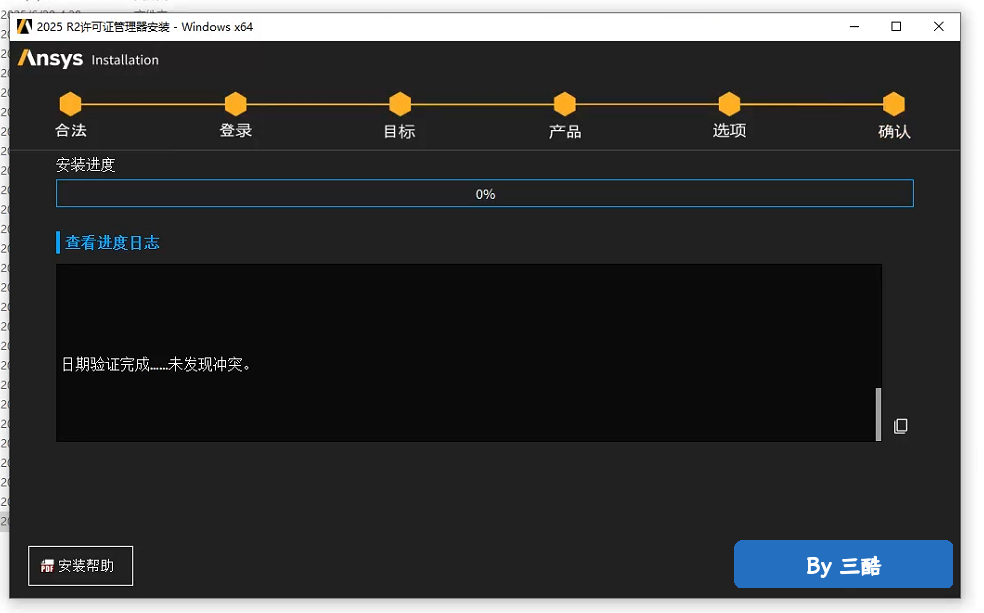Image resolution: width=984 pixels, height=613 pixels.
Task: Collapse the 查看进度日志 section
Action: [x=112, y=243]
